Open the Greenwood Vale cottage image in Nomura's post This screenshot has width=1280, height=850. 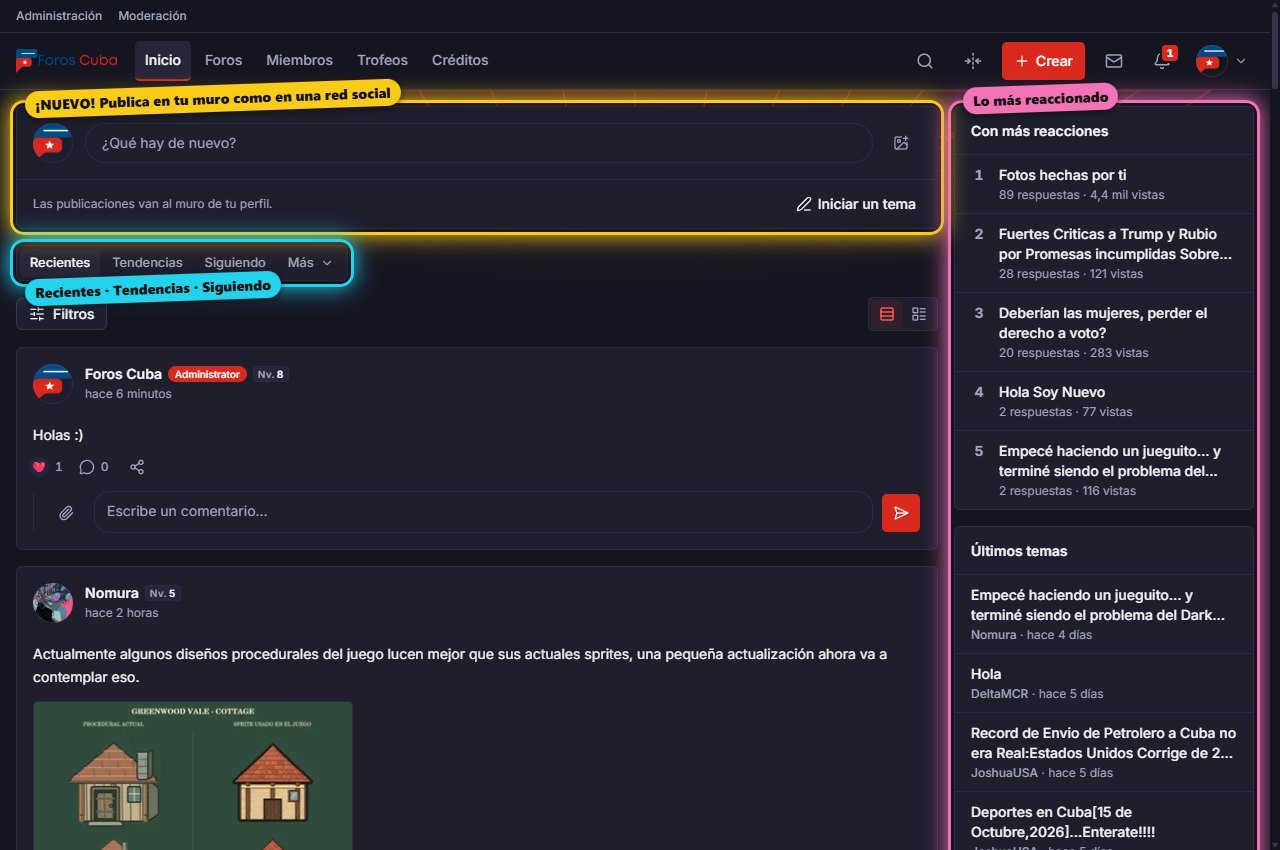coord(193,776)
